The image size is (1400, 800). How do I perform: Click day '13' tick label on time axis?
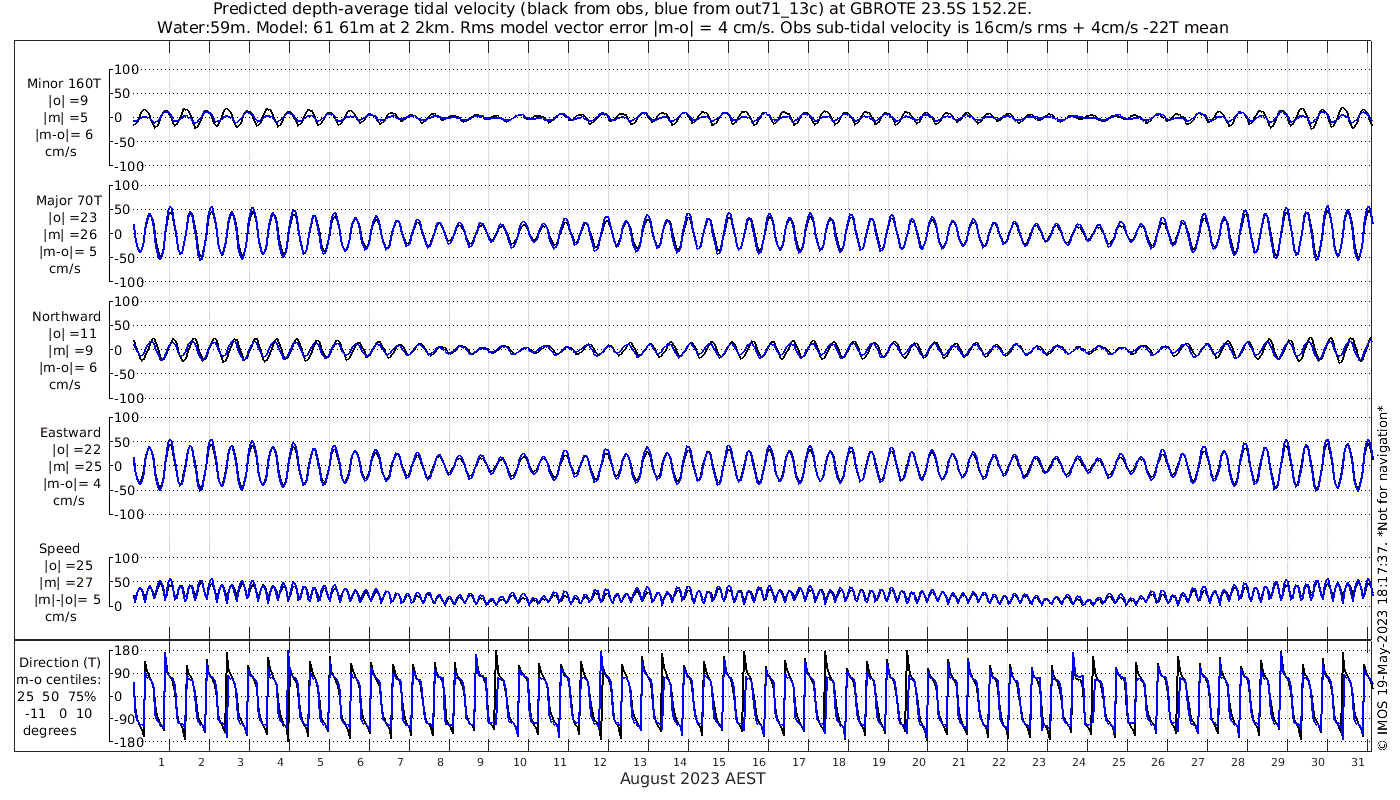639,762
